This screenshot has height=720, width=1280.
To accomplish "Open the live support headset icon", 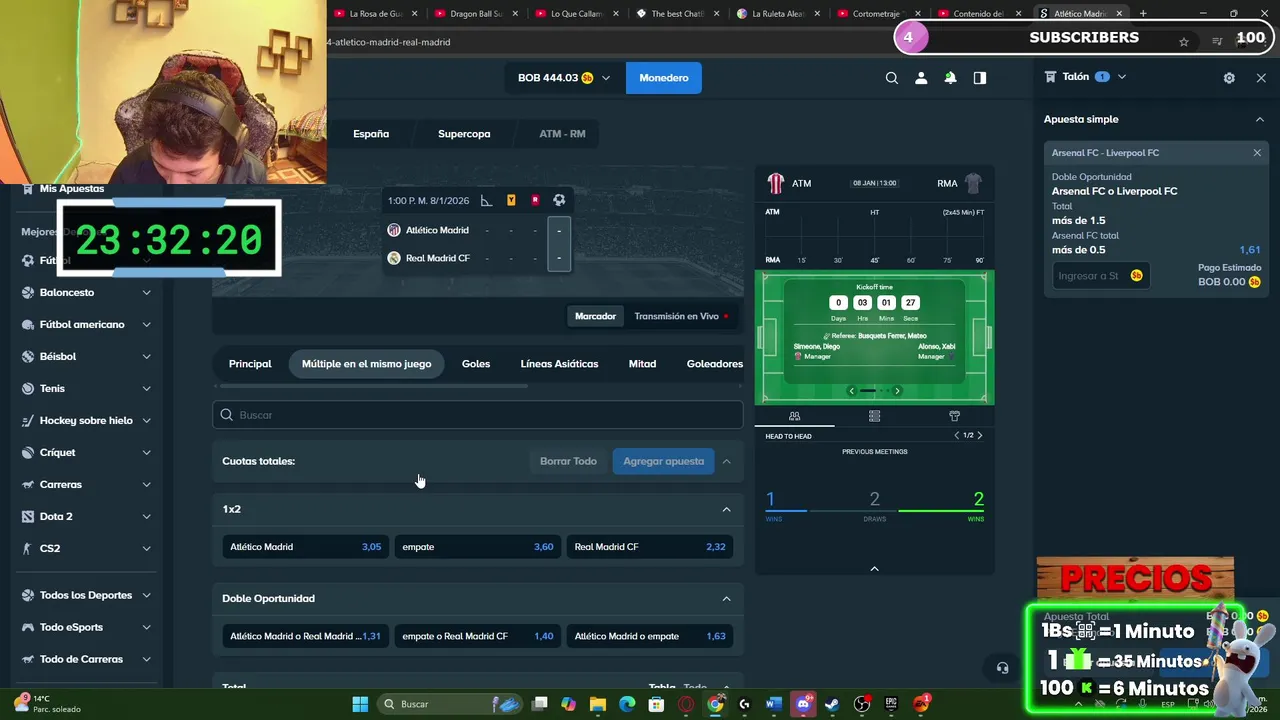I will pyautogui.click(x=1002, y=668).
